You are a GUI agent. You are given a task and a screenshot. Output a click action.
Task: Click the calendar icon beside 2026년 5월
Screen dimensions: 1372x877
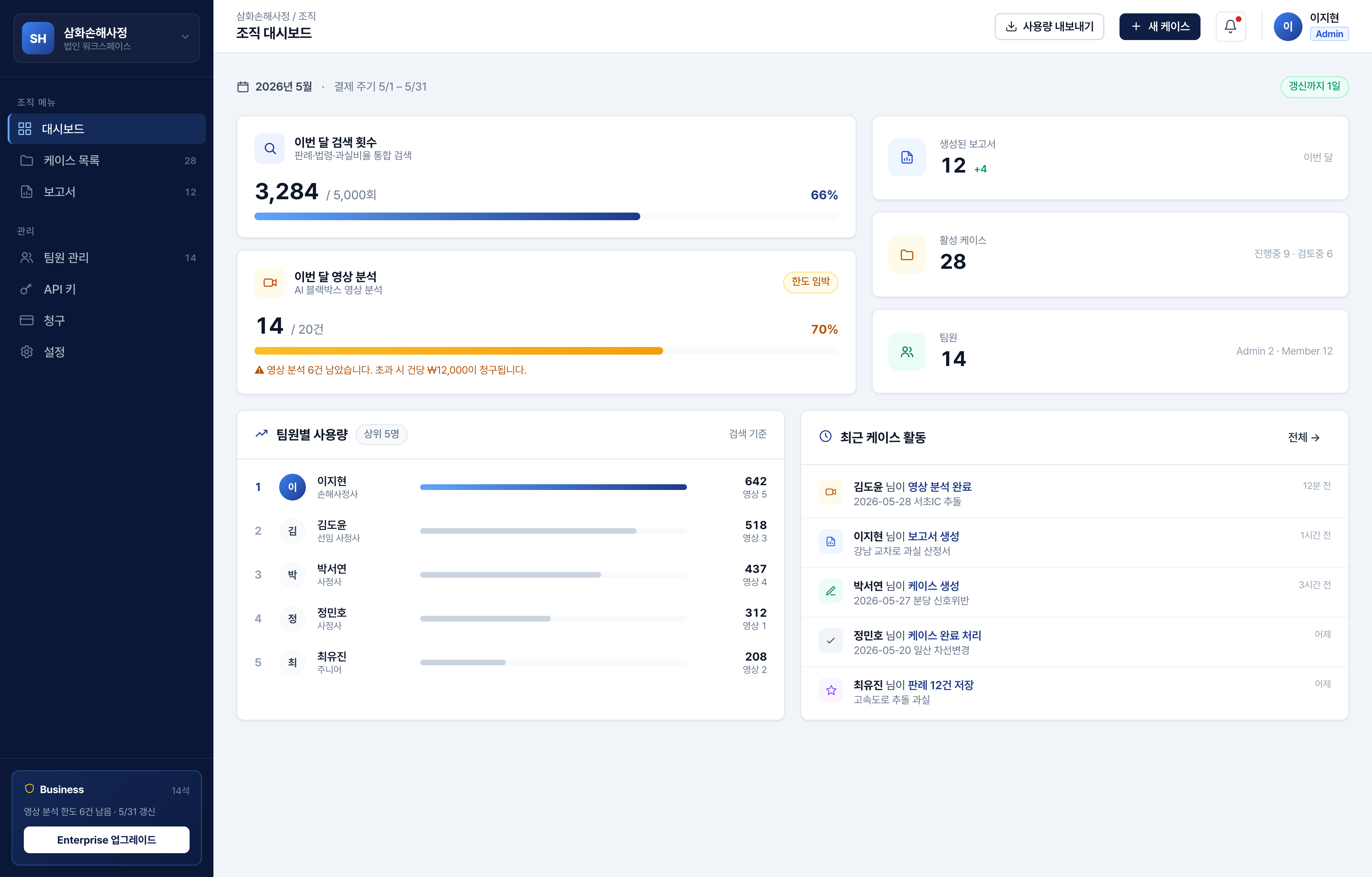coord(243,87)
